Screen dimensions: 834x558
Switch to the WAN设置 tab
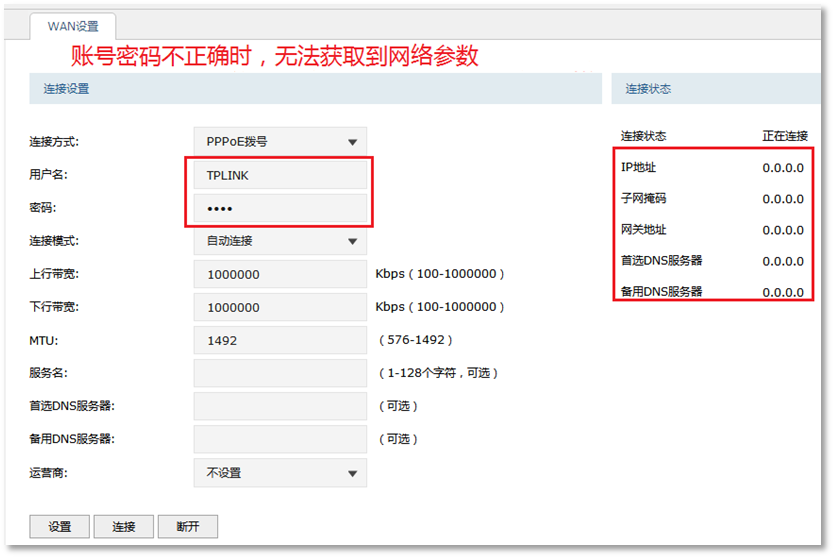click(x=73, y=26)
